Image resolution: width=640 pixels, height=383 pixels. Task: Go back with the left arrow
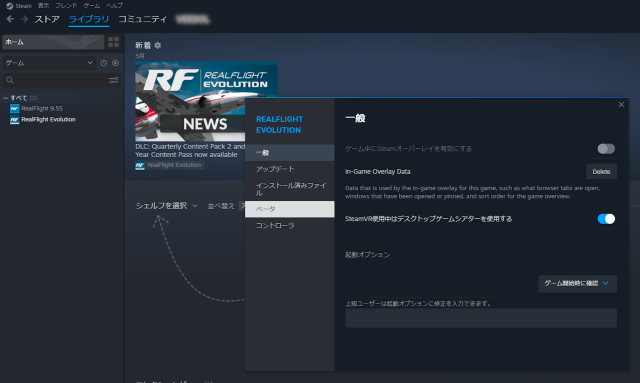[x=10, y=19]
